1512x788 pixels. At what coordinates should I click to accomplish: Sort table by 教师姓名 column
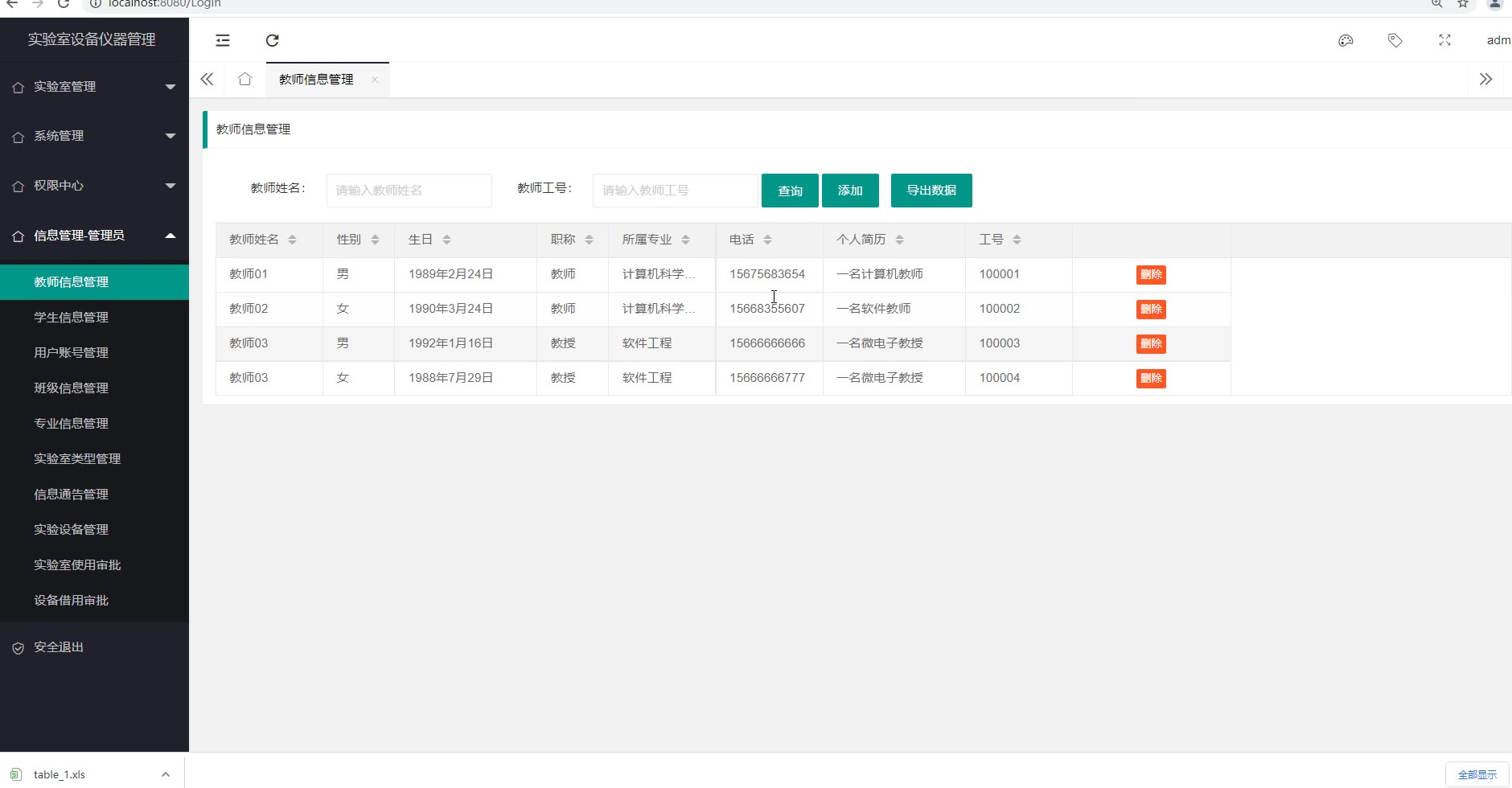pyautogui.click(x=292, y=240)
